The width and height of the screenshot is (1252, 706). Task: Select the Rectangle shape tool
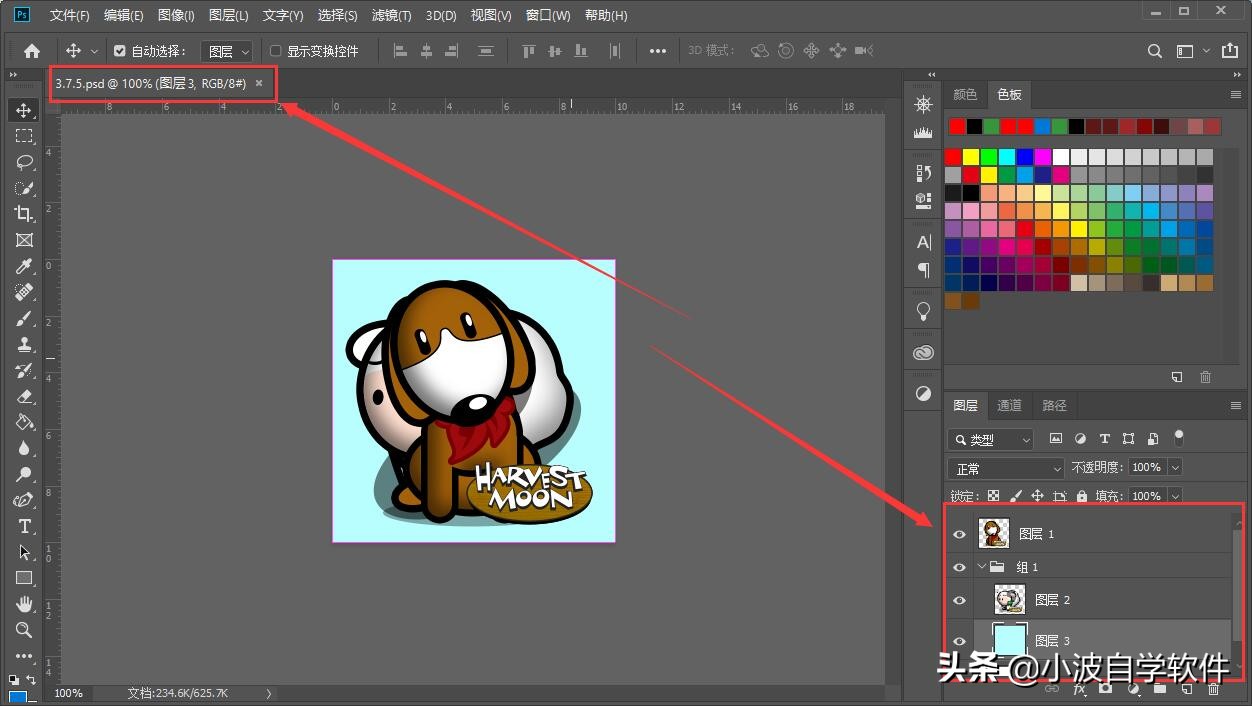24,578
